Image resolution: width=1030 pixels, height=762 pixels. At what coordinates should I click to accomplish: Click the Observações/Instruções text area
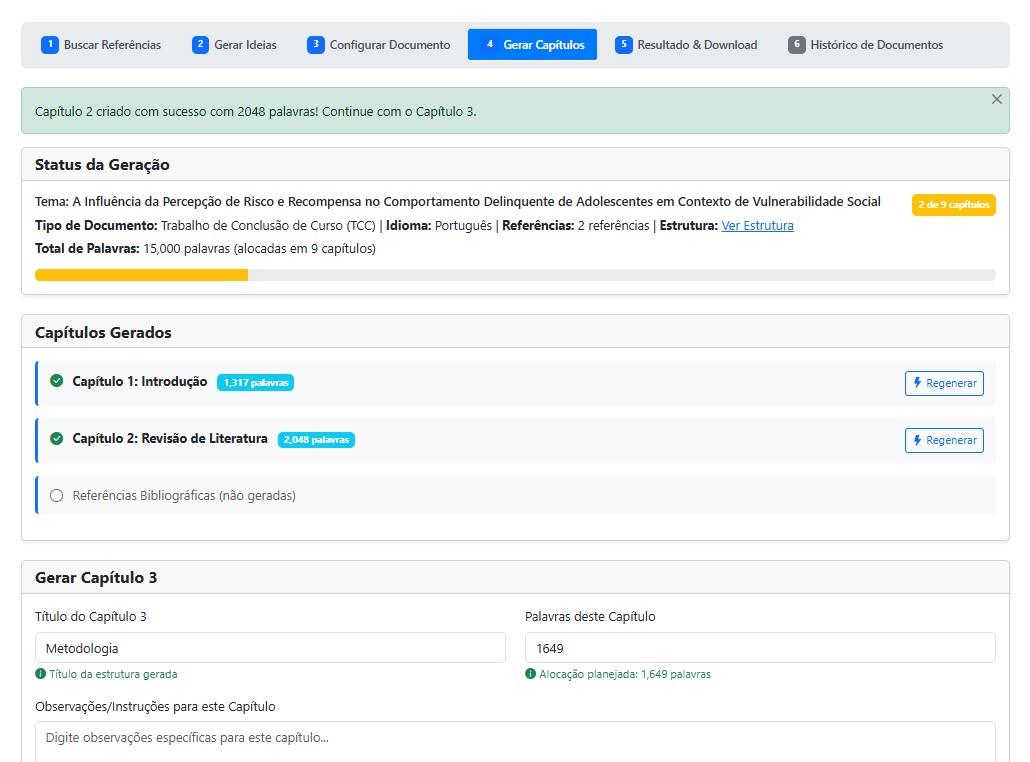[x=515, y=740]
